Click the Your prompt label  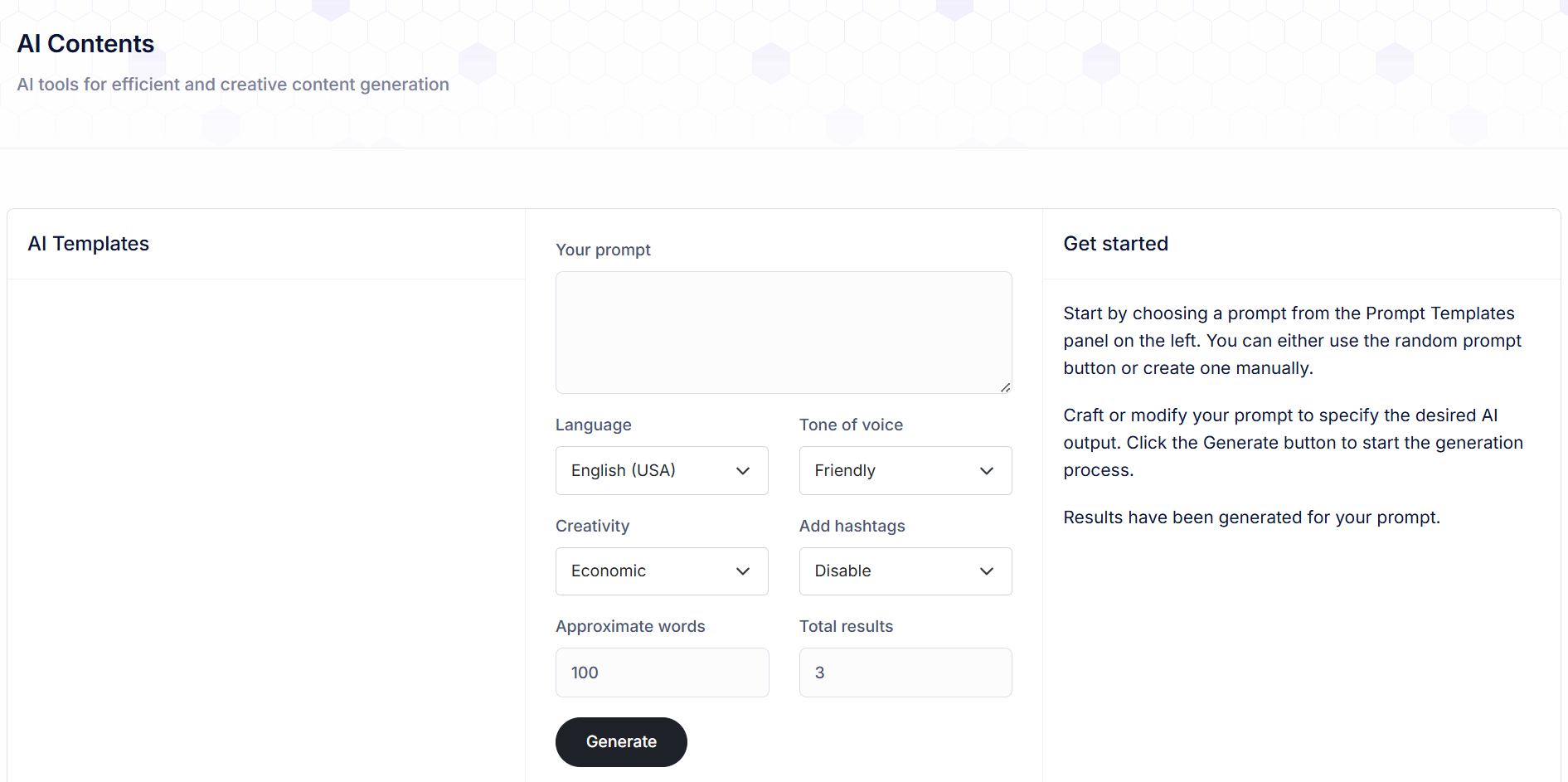click(603, 250)
